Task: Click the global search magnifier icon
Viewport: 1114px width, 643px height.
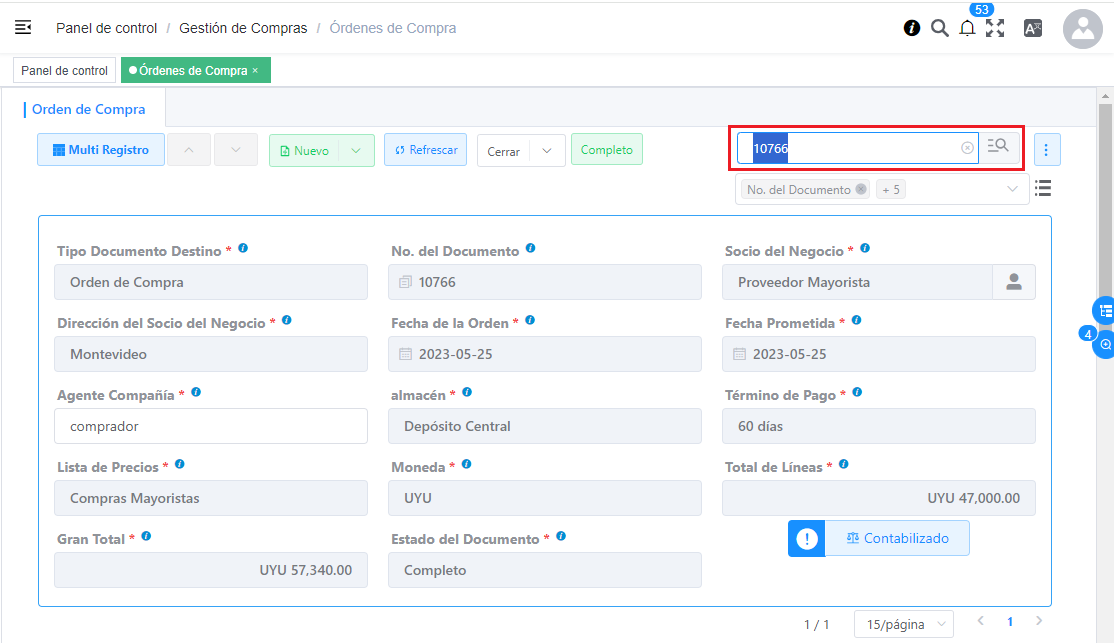Action: pos(940,28)
